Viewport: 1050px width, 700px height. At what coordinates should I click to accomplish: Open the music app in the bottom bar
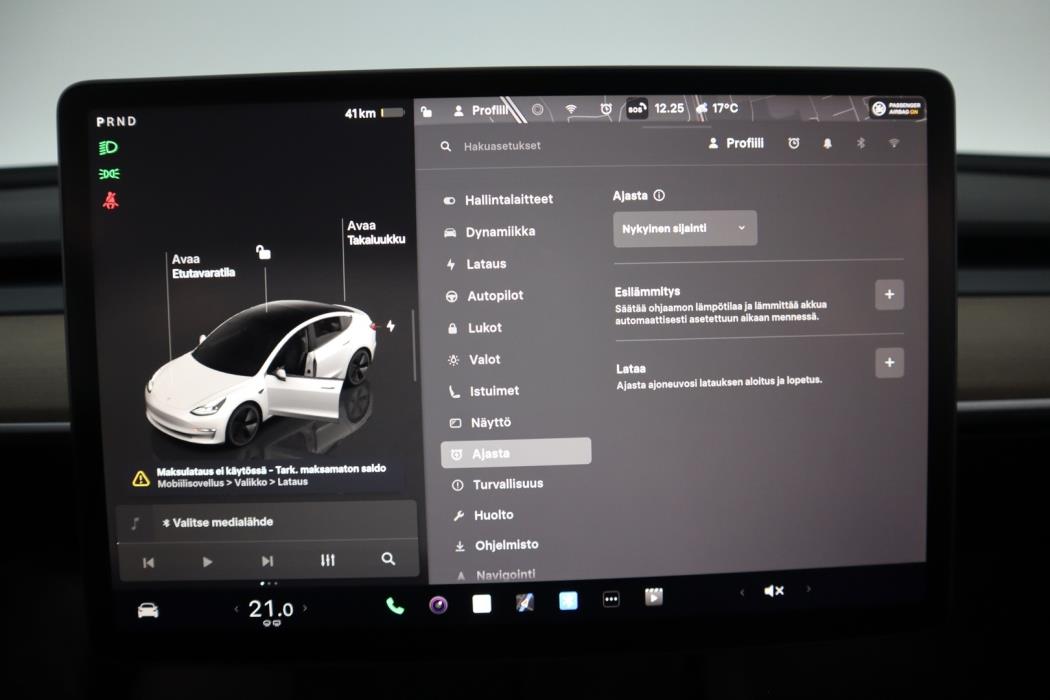tap(437, 605)
